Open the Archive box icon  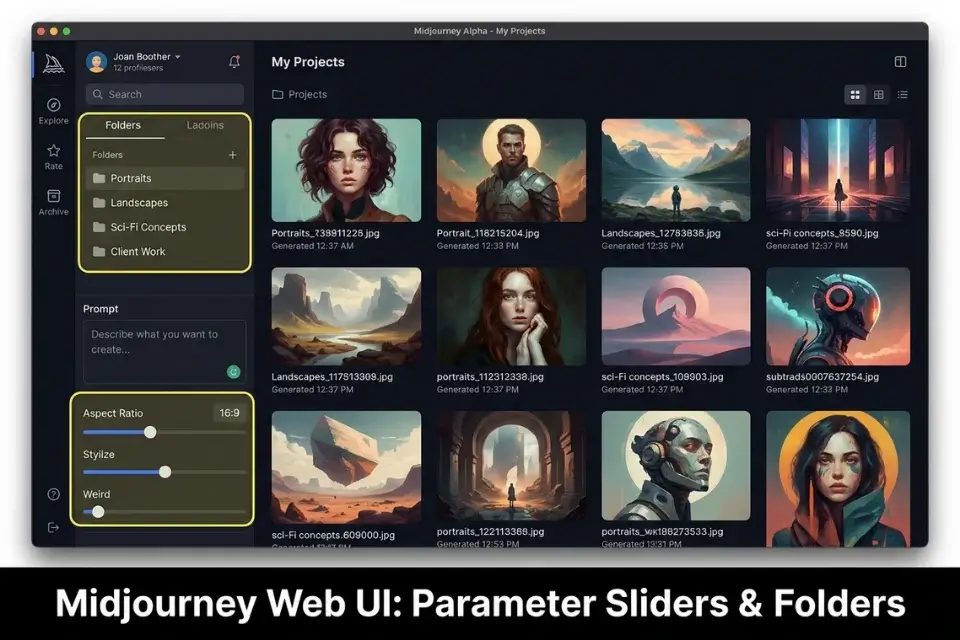pos(54,196)
